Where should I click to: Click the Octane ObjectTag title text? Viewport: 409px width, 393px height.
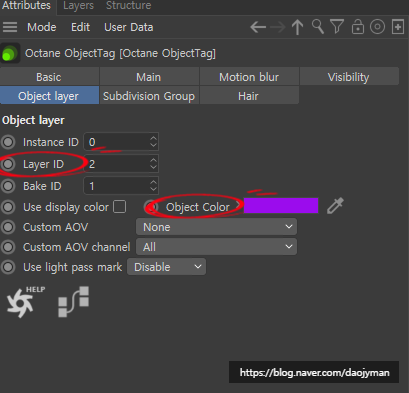point(120,53)
